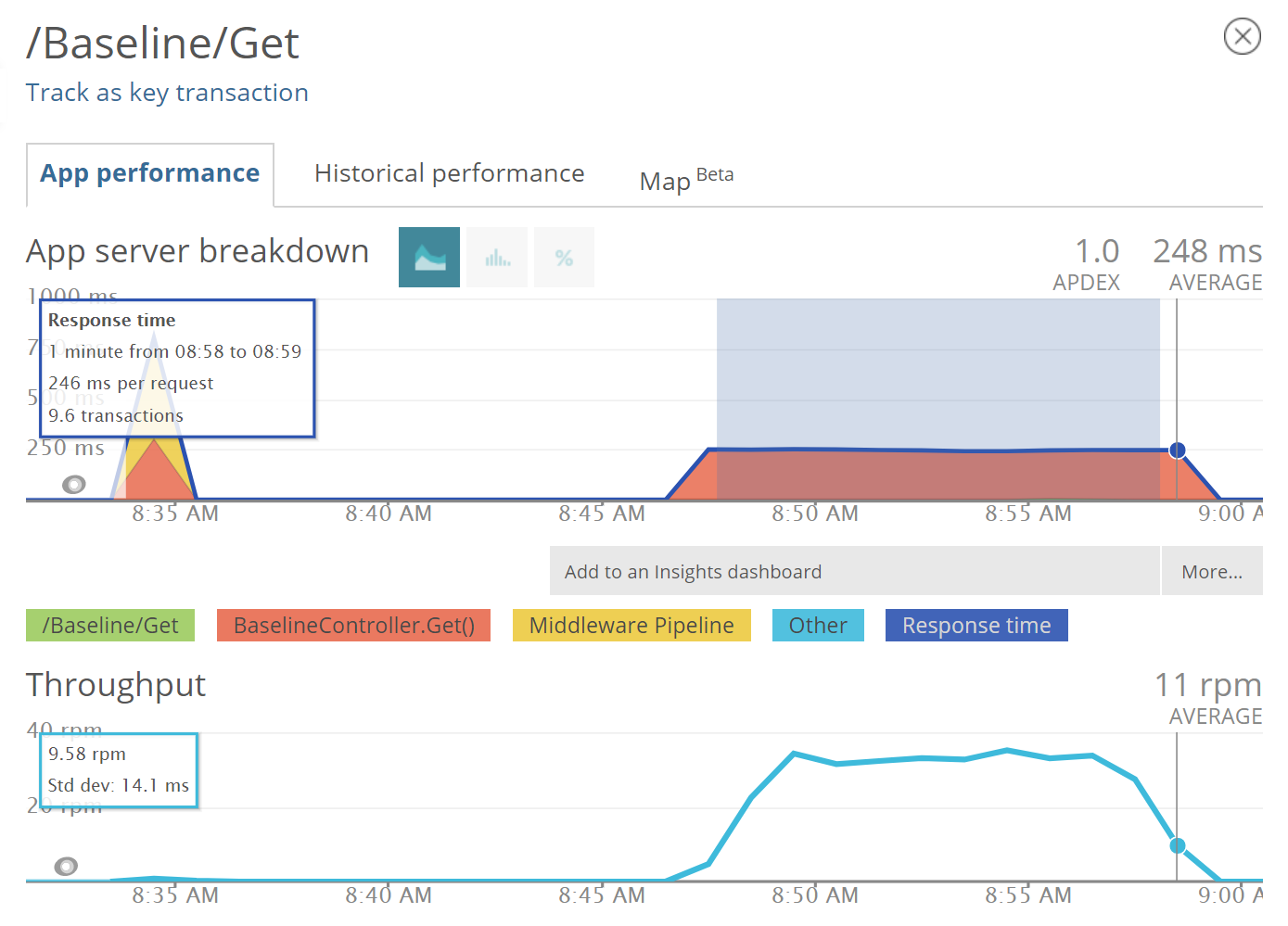1288x926 pixels.
Task: Click the eye icon on breakdown chart
Action: (x=73, y=484)
